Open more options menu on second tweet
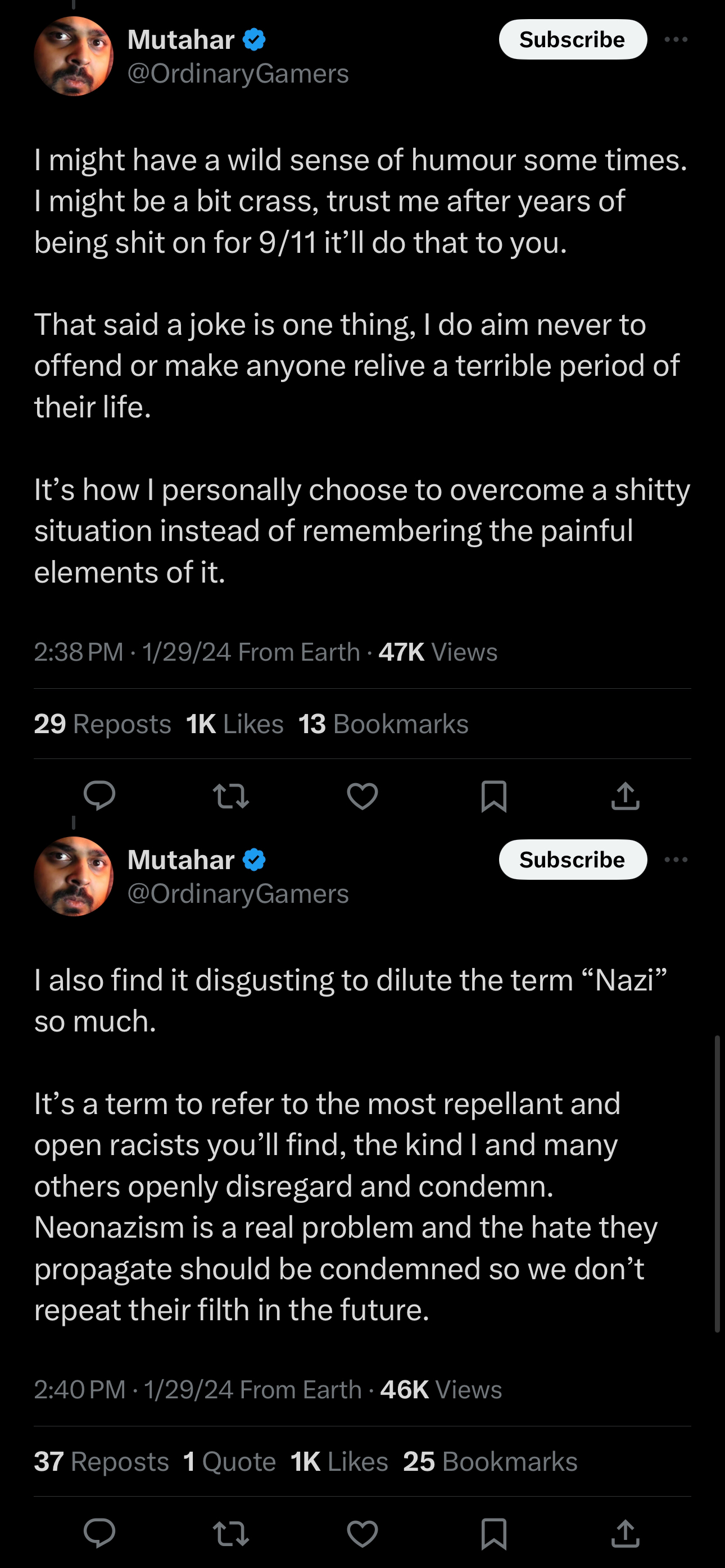725x1568 pixels. [x=676, y=860]
